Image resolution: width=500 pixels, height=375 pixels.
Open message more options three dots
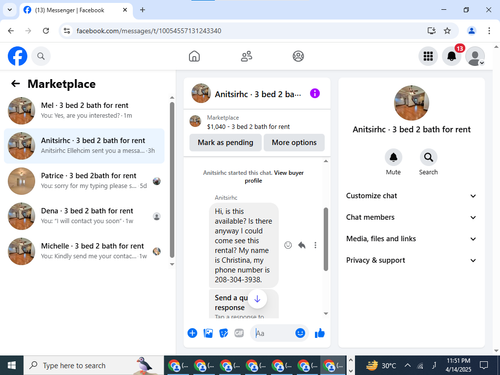pyautogui.click(x=315, y=245)
